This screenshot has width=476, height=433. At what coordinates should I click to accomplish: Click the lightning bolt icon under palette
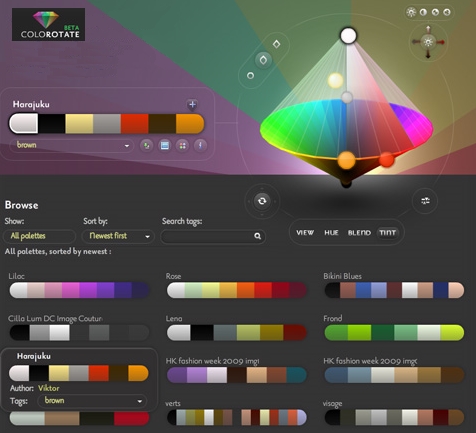[200, 145]
